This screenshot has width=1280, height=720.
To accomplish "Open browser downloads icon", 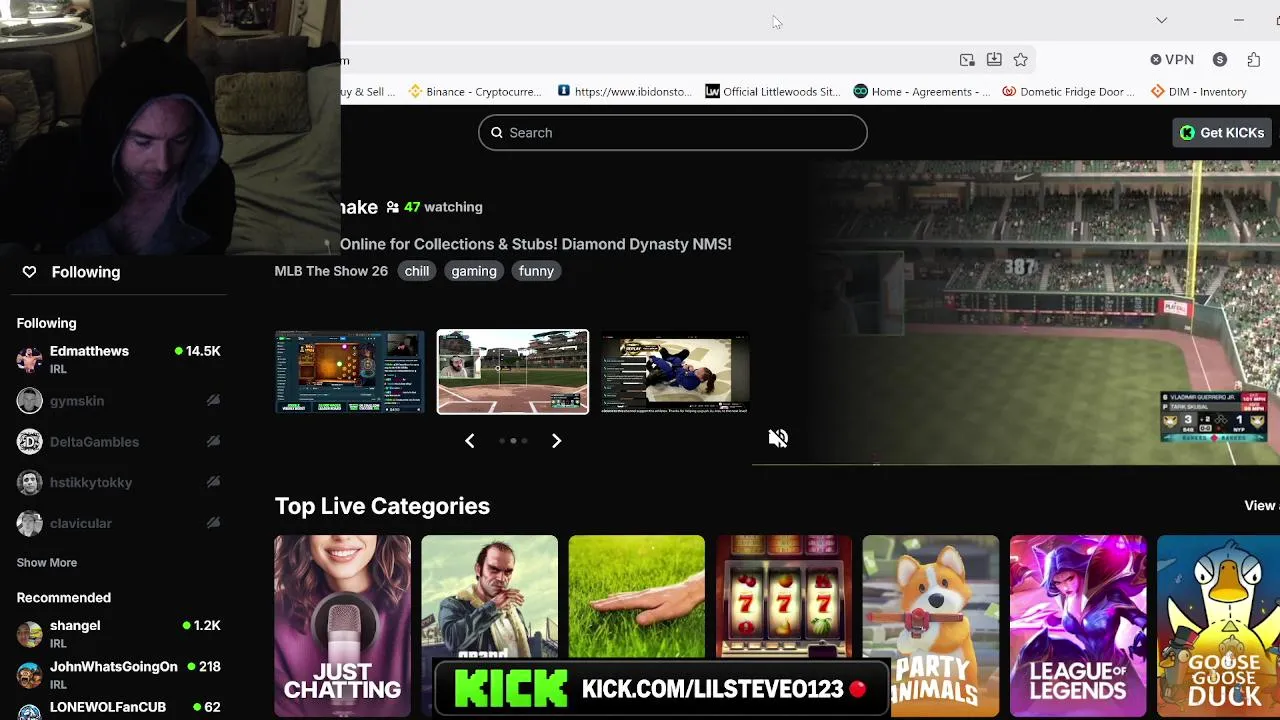I will pos(994,60).
